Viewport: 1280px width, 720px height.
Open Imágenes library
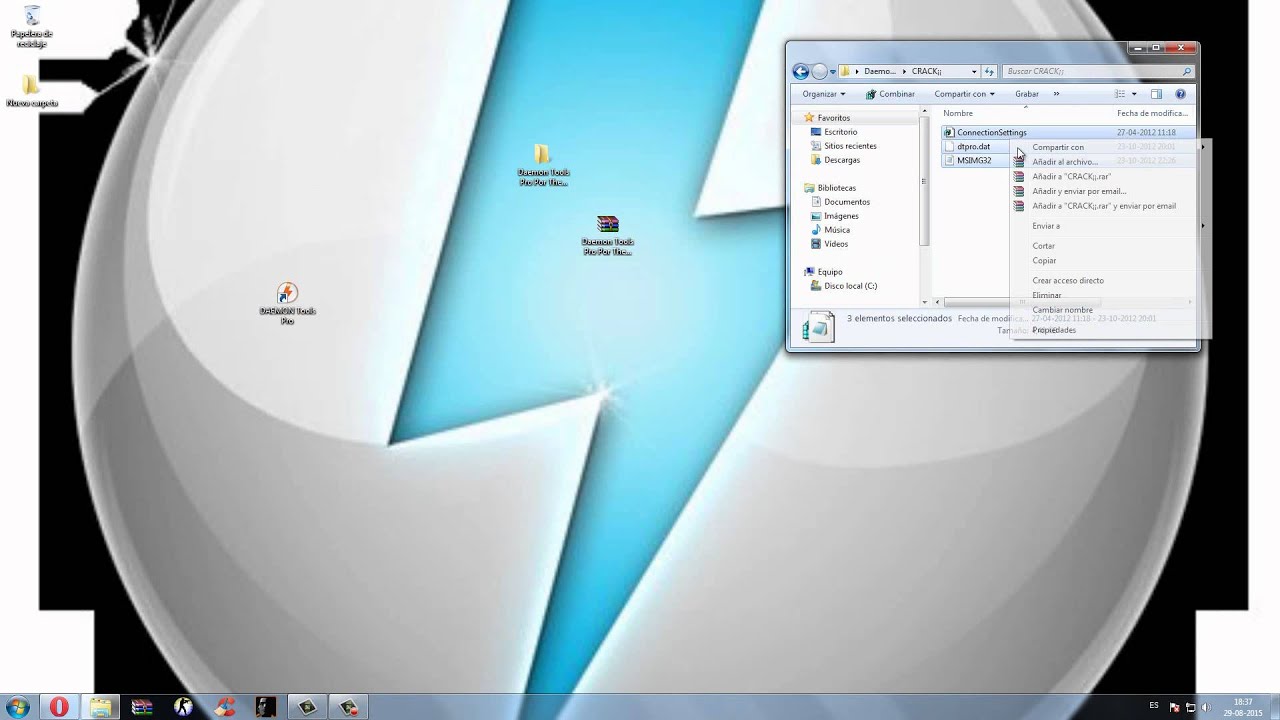tap(841, 216)
